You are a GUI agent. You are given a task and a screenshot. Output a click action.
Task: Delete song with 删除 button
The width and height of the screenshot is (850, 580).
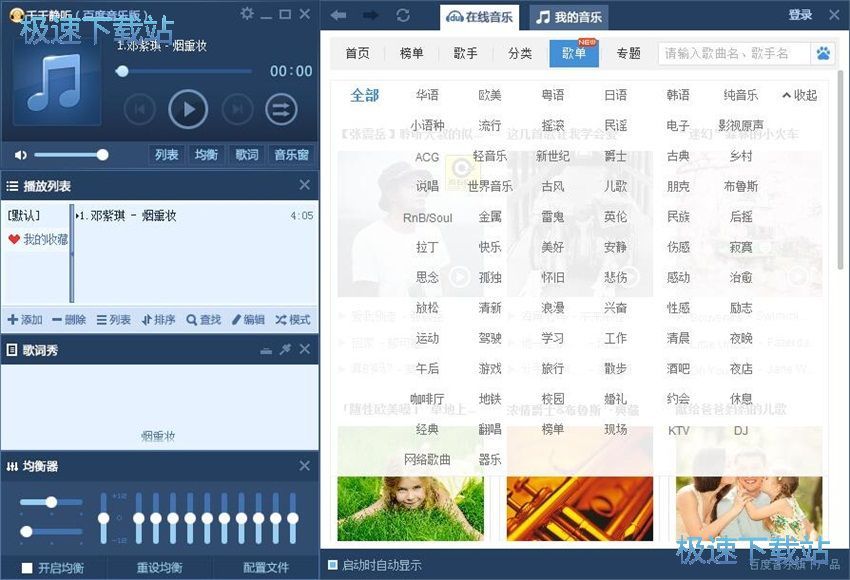(x=69, y=320)
